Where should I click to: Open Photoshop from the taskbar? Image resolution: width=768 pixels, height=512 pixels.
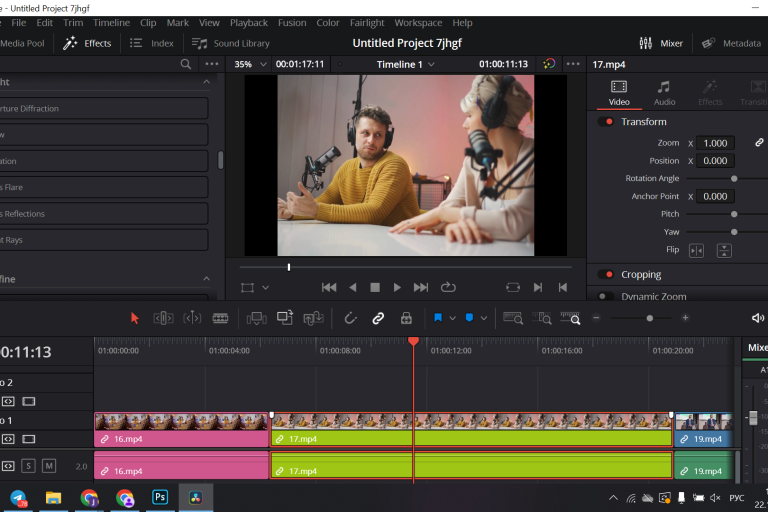coord(159,497)
